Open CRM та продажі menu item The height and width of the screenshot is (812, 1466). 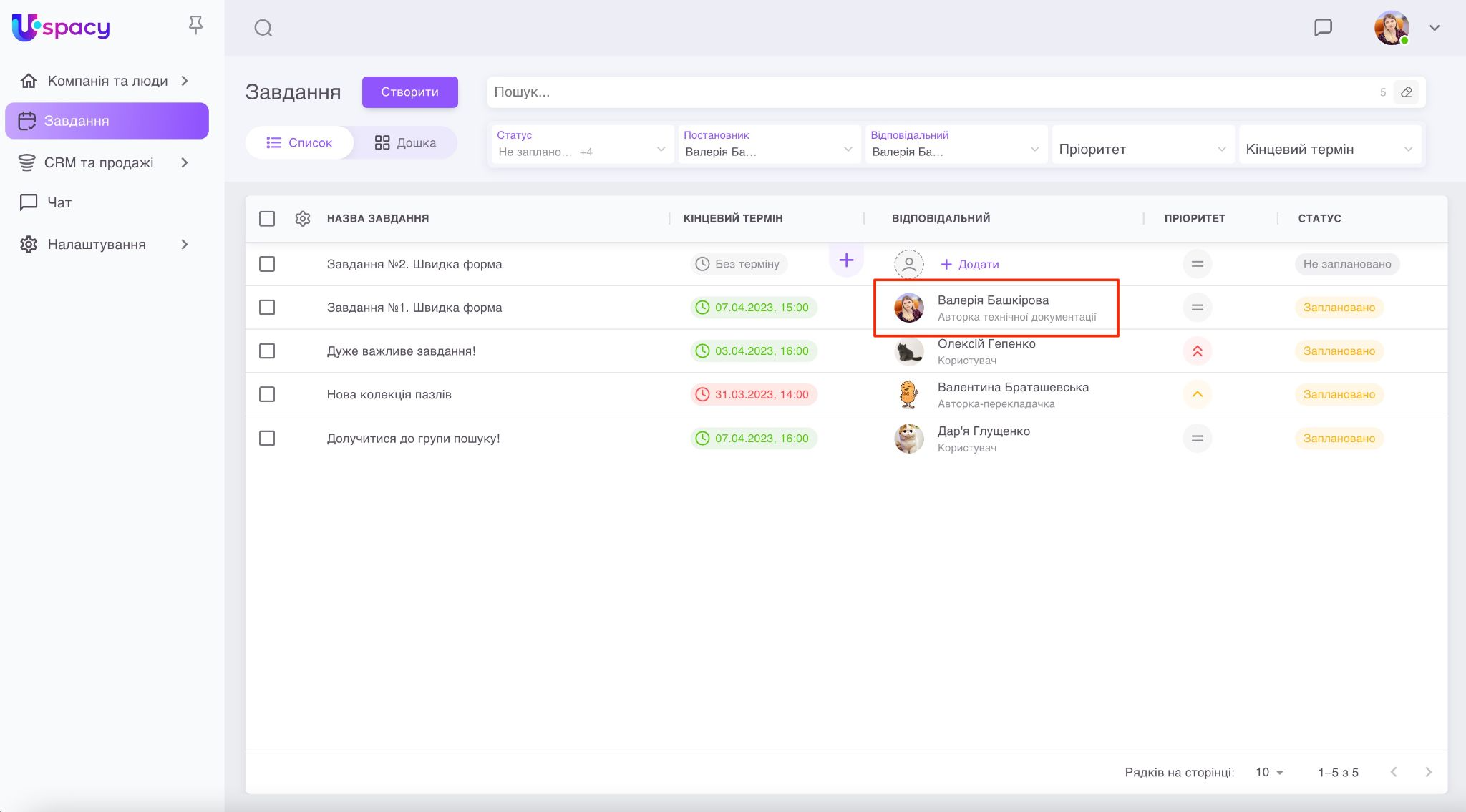click(x=99, y=163)
